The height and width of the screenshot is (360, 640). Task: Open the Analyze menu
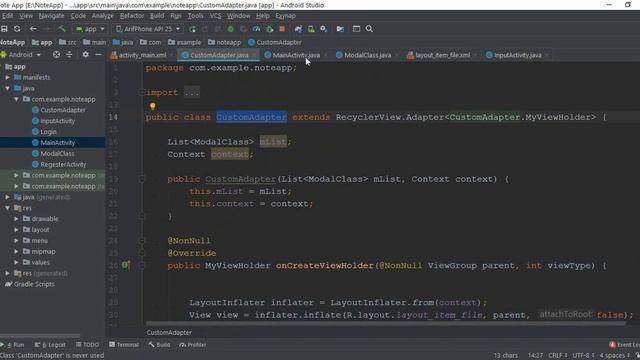point(102,16)
